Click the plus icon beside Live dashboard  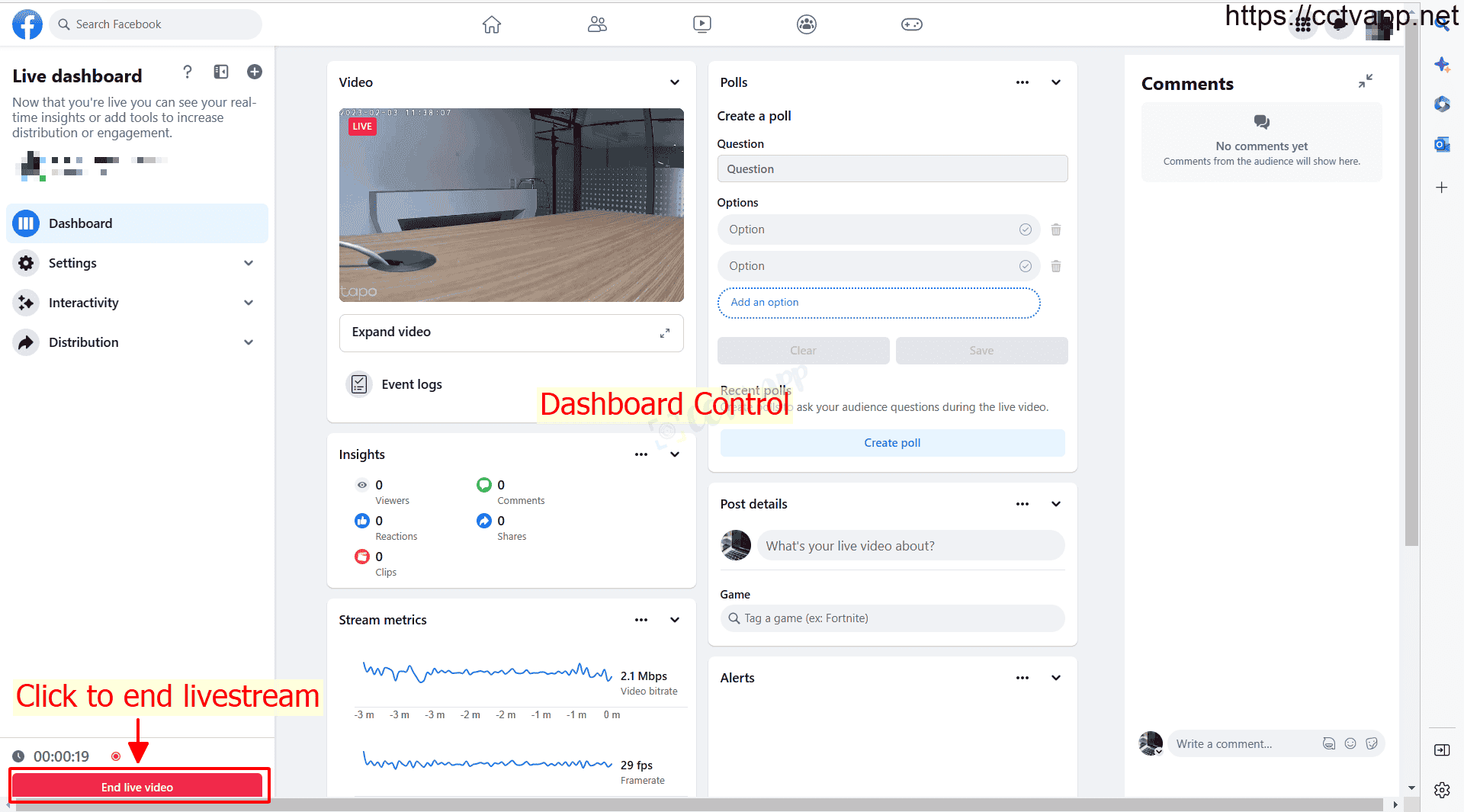(255, 72)
